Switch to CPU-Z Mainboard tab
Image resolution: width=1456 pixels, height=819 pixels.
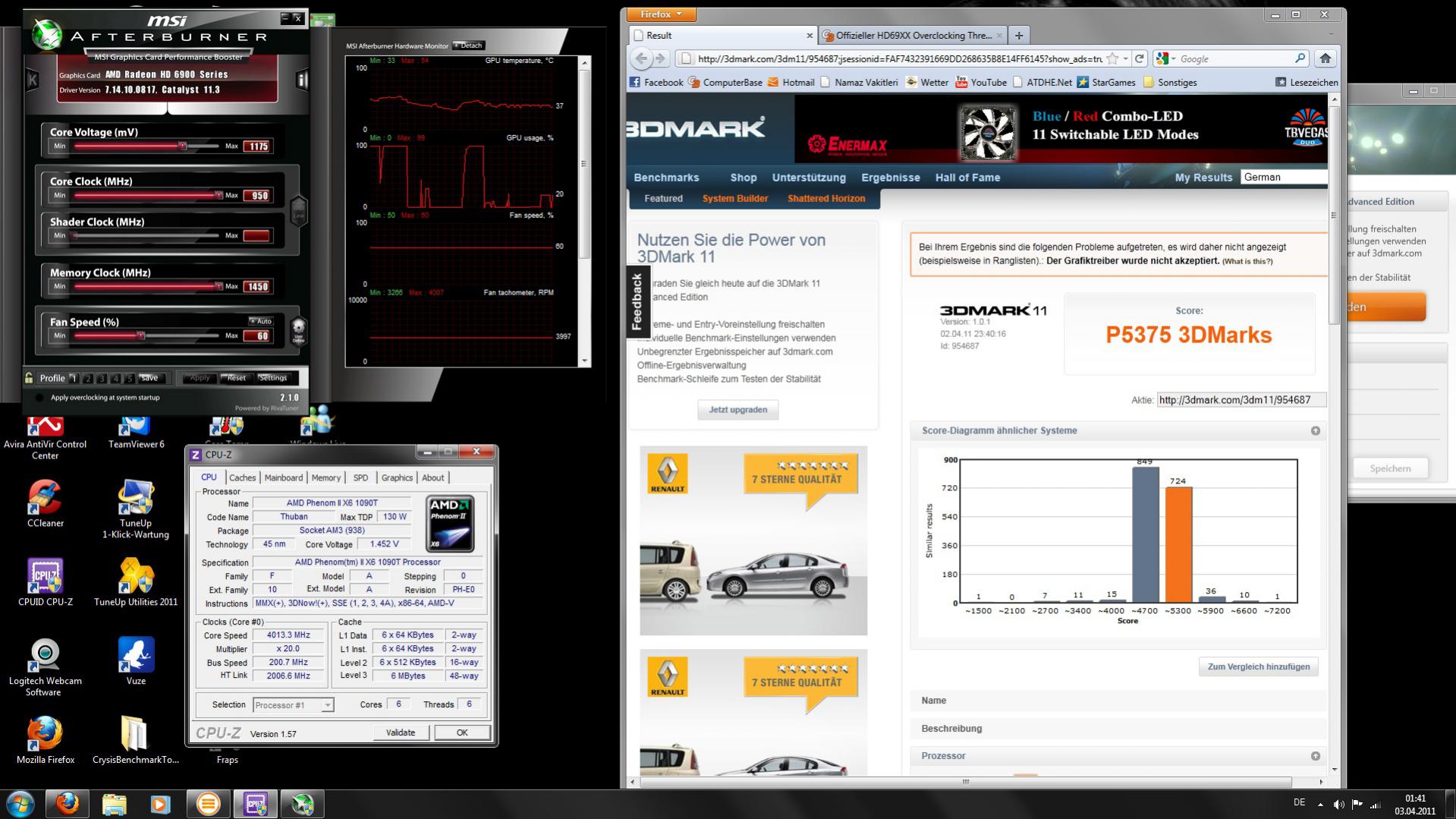[x=284, y=477]
